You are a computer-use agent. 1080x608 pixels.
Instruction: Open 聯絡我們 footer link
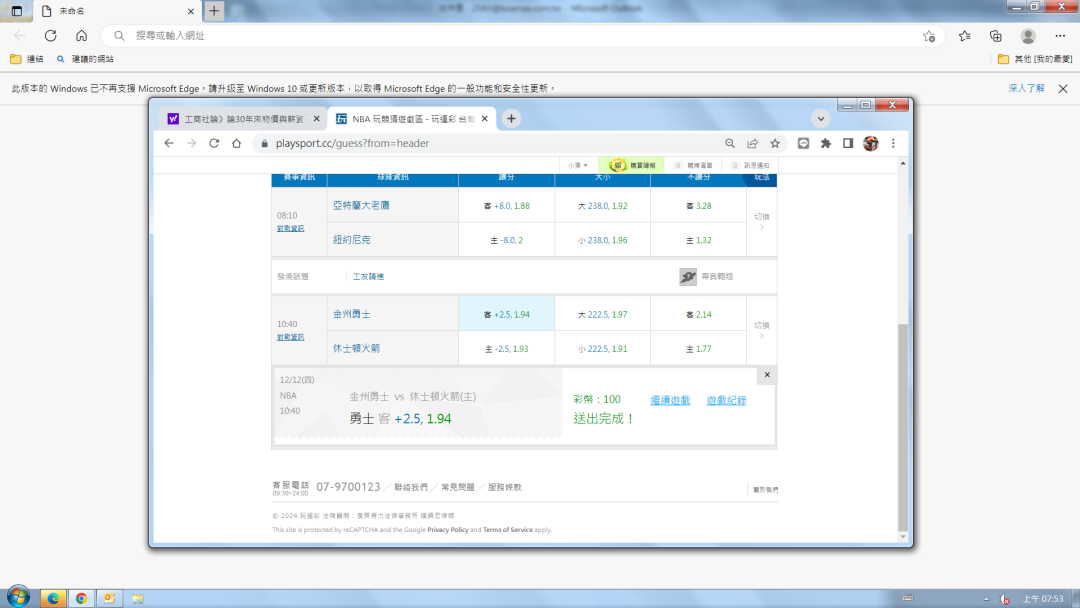[x=411, y=487]
